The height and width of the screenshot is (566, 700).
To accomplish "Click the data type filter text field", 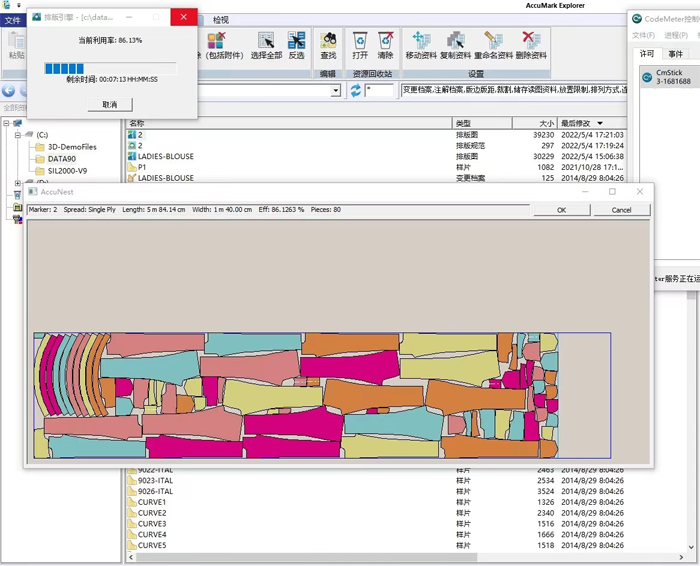I will point(513,90).
